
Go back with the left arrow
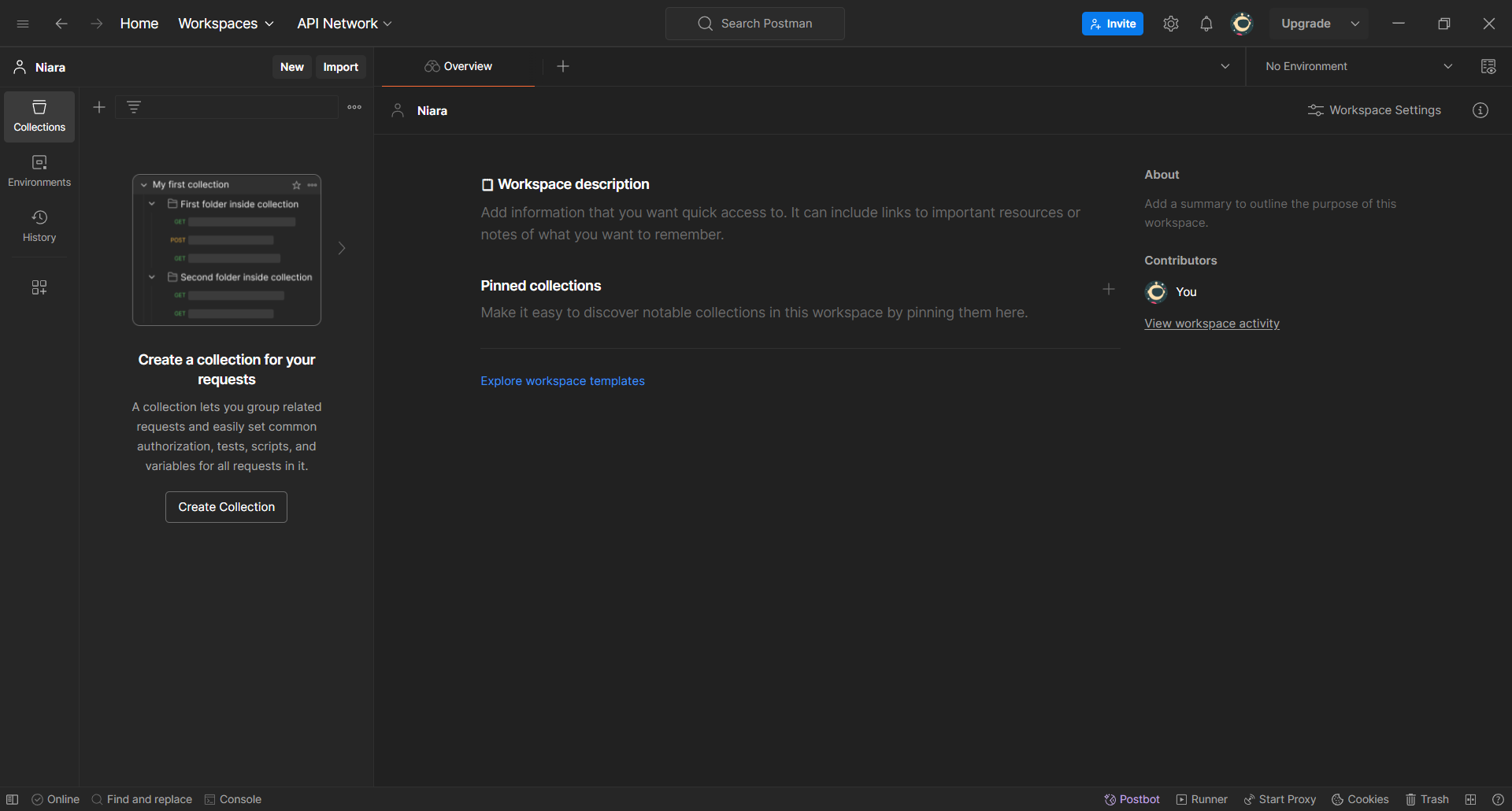61,24
